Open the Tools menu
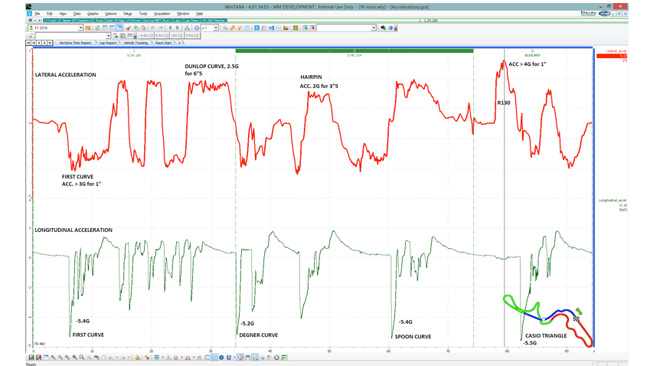 (143, 14)
